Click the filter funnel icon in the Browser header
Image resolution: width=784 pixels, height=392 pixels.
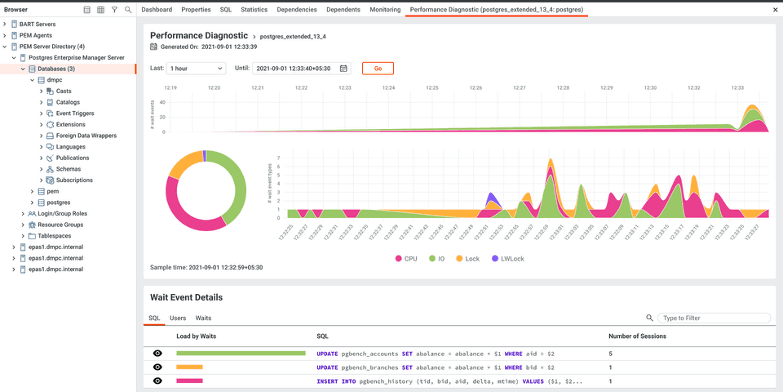click(114, 10)
